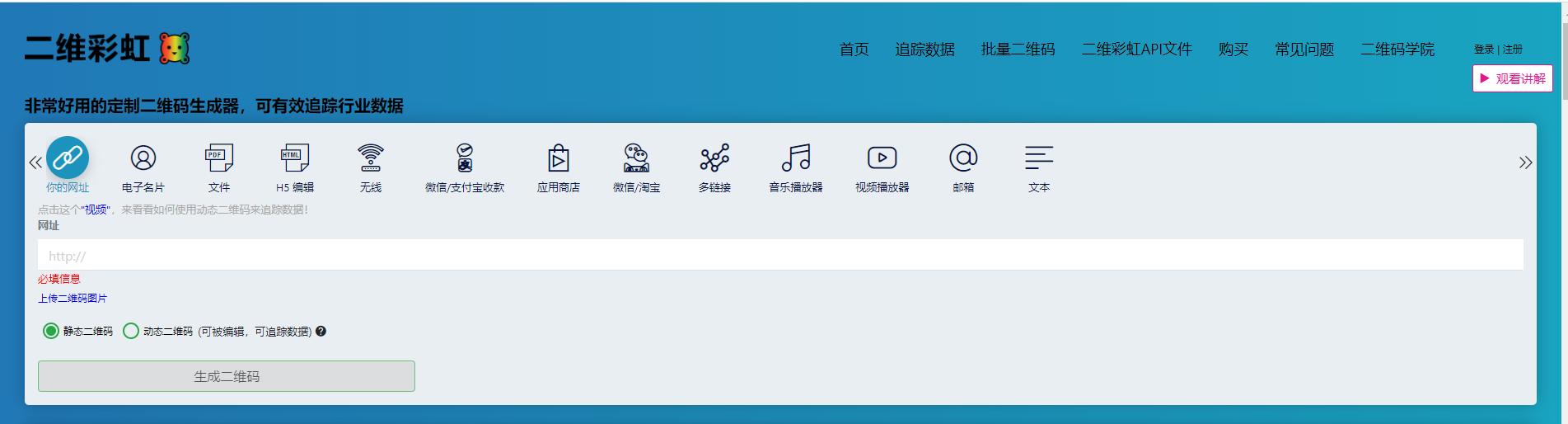Click the 生成二维码 button

click(227, 376)
